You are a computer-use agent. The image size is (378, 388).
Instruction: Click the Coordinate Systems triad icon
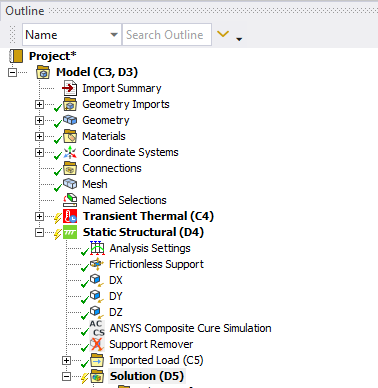70,152
